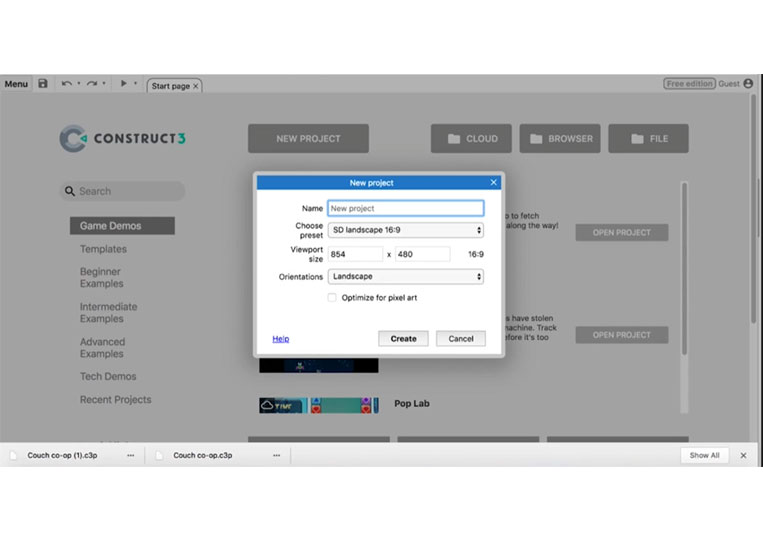Click the Redo arrow icon
The image size is (763, 541).
point(91,84)
